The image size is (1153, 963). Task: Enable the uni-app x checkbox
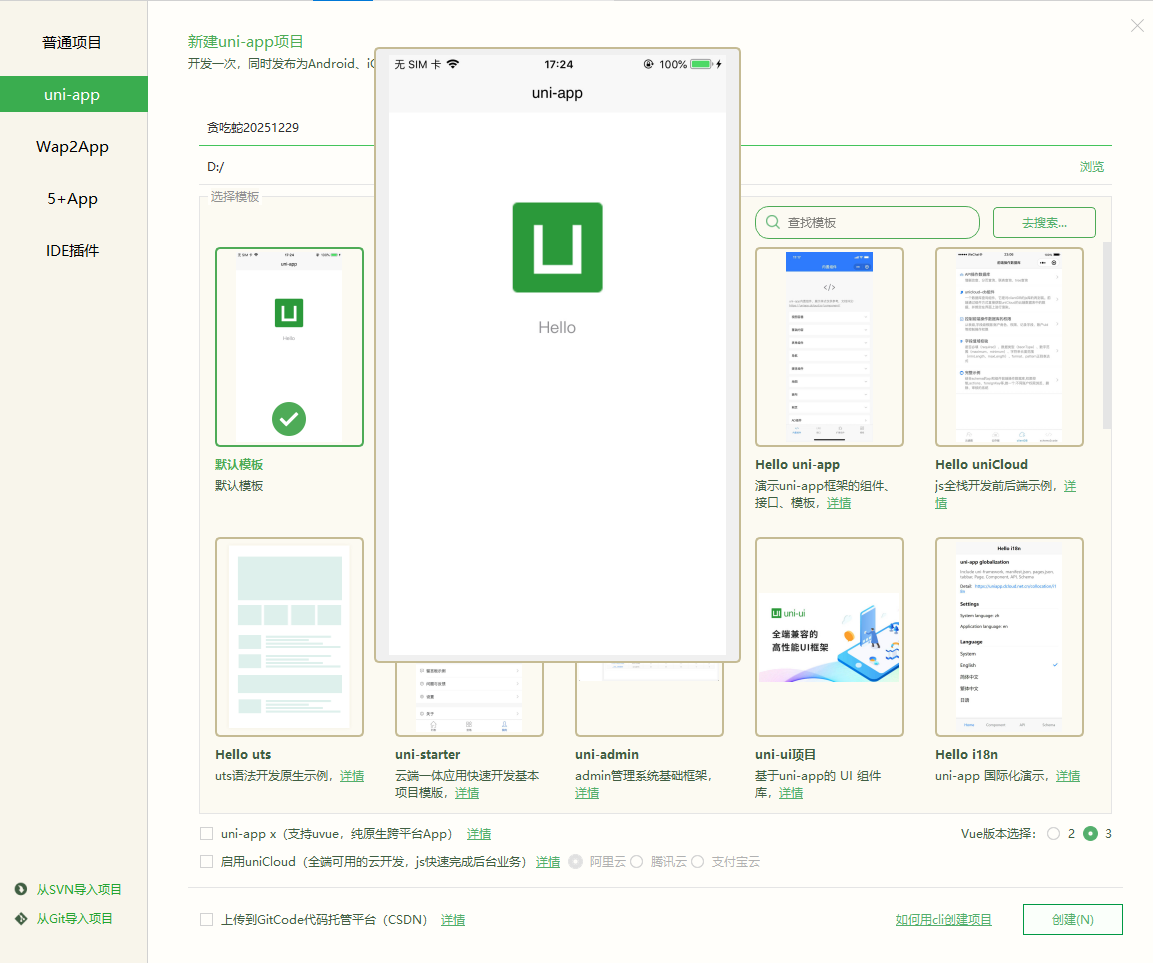point(206,833)
